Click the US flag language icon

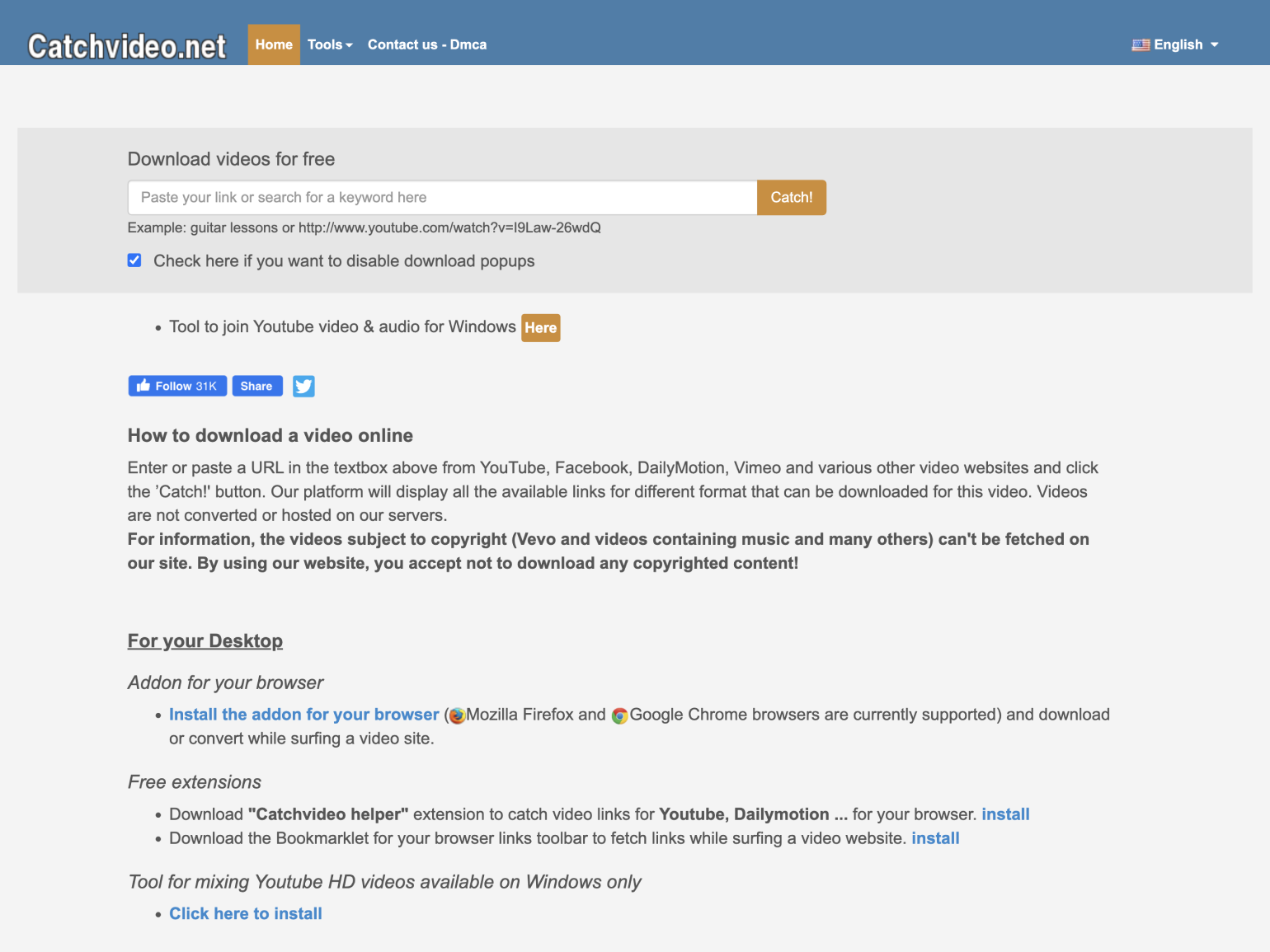click(x=1141, y=45)
